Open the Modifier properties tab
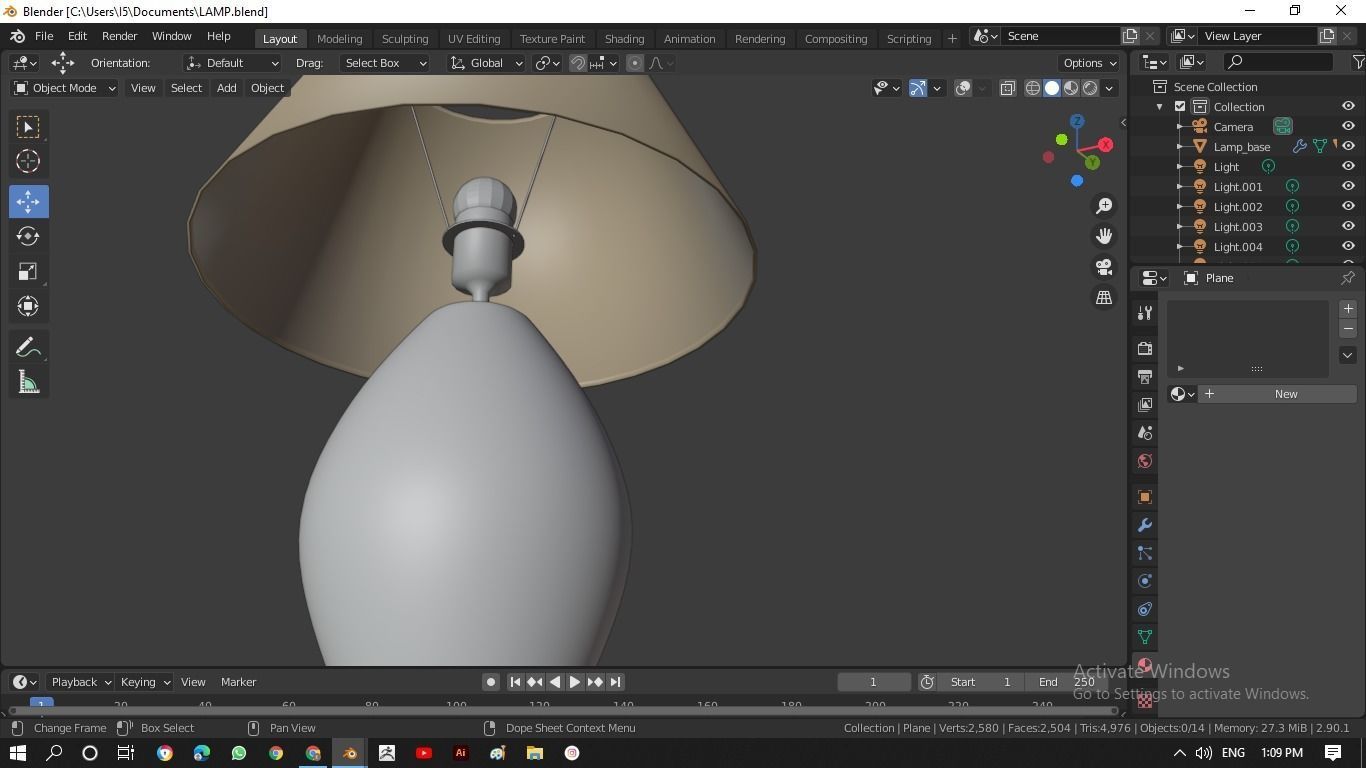The image size is (1366, 768). [x=1145, y=525]
